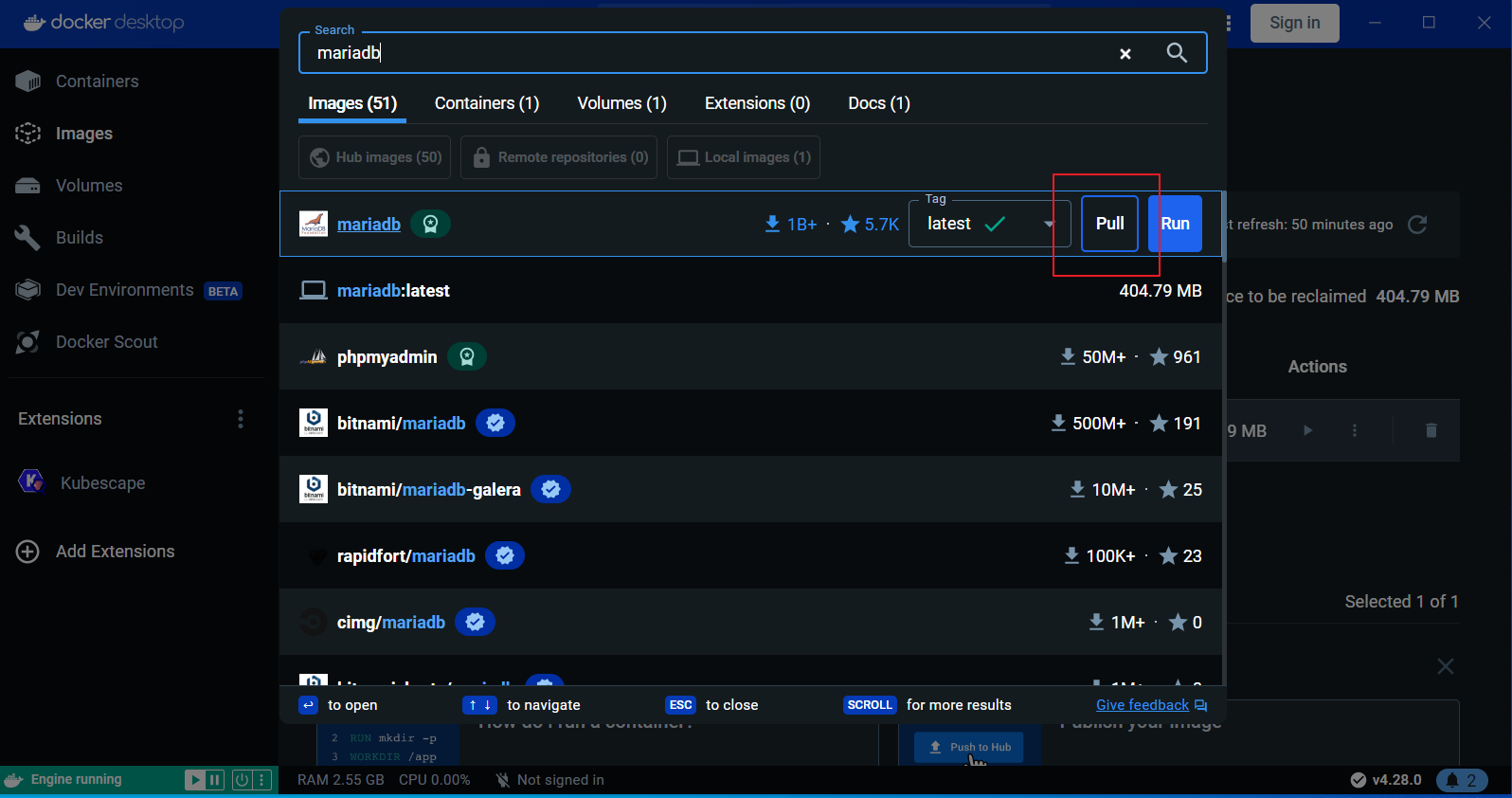Click the refresh icon beside last refresh
The image size is (1512, 798).
[x=1417, y=225]
